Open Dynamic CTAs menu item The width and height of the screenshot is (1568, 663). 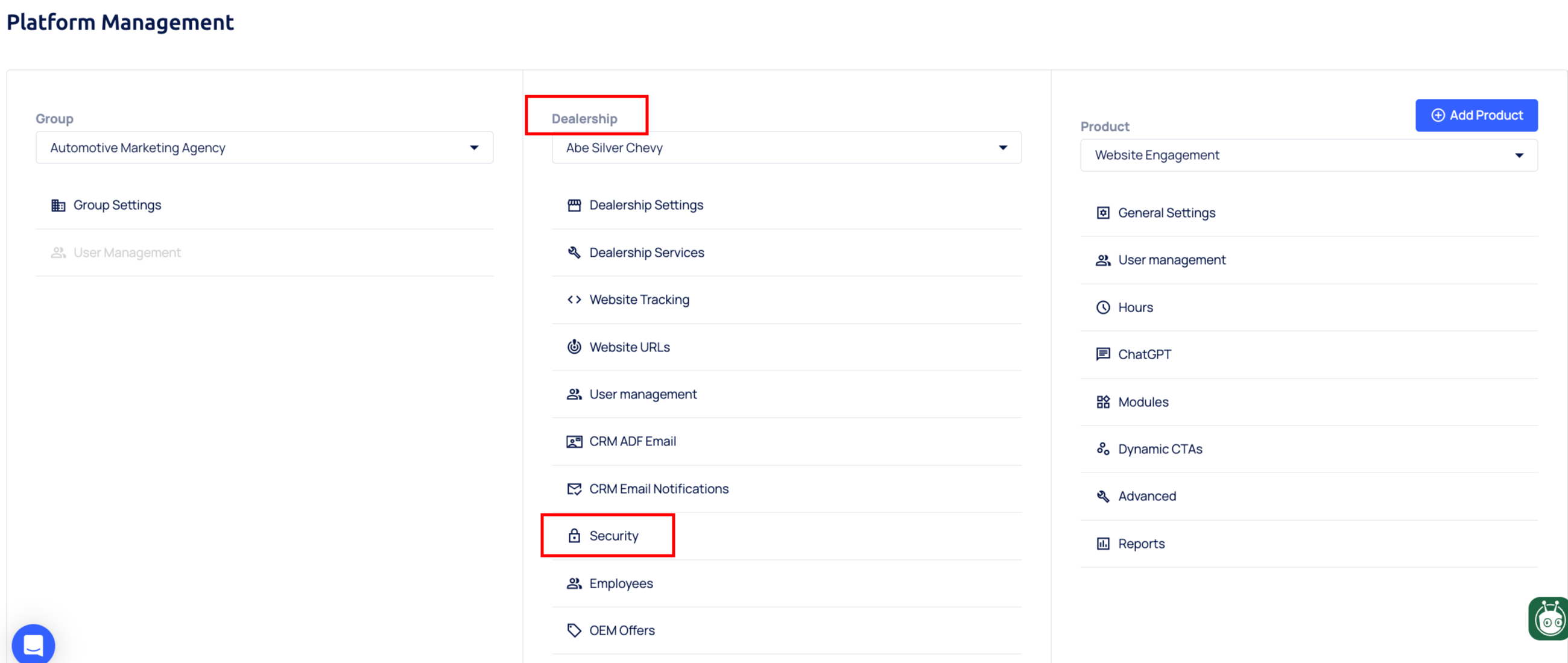point(1160,449)
